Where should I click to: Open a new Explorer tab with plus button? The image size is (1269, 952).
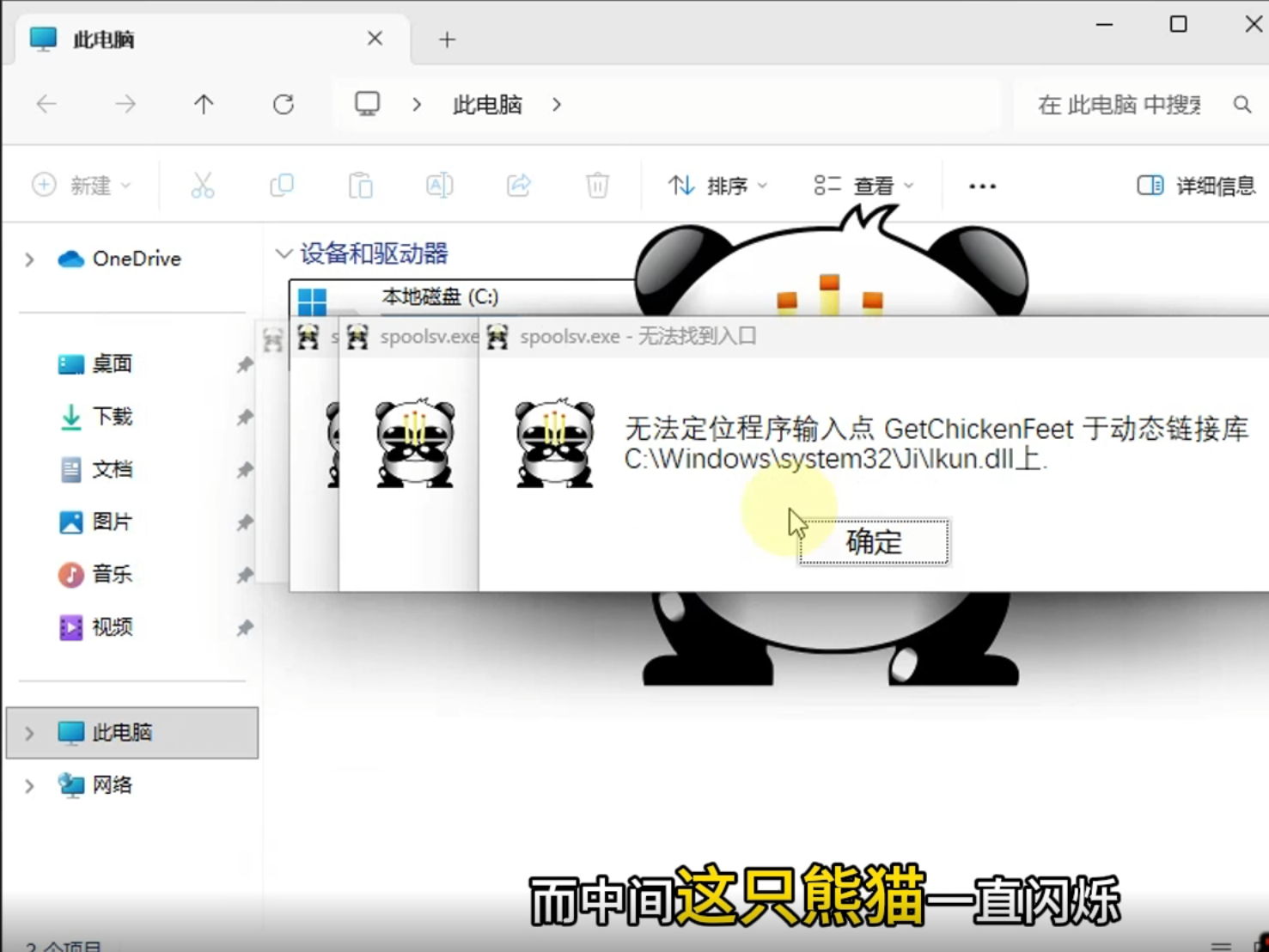pyautogui.click(x=446, y=39)
